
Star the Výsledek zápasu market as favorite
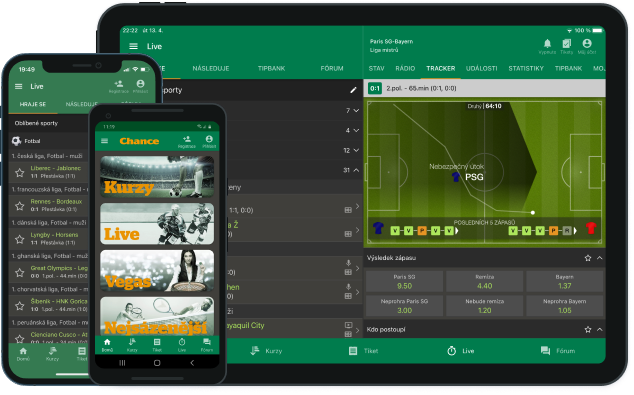pyautogui.click(x=588, y=258)
